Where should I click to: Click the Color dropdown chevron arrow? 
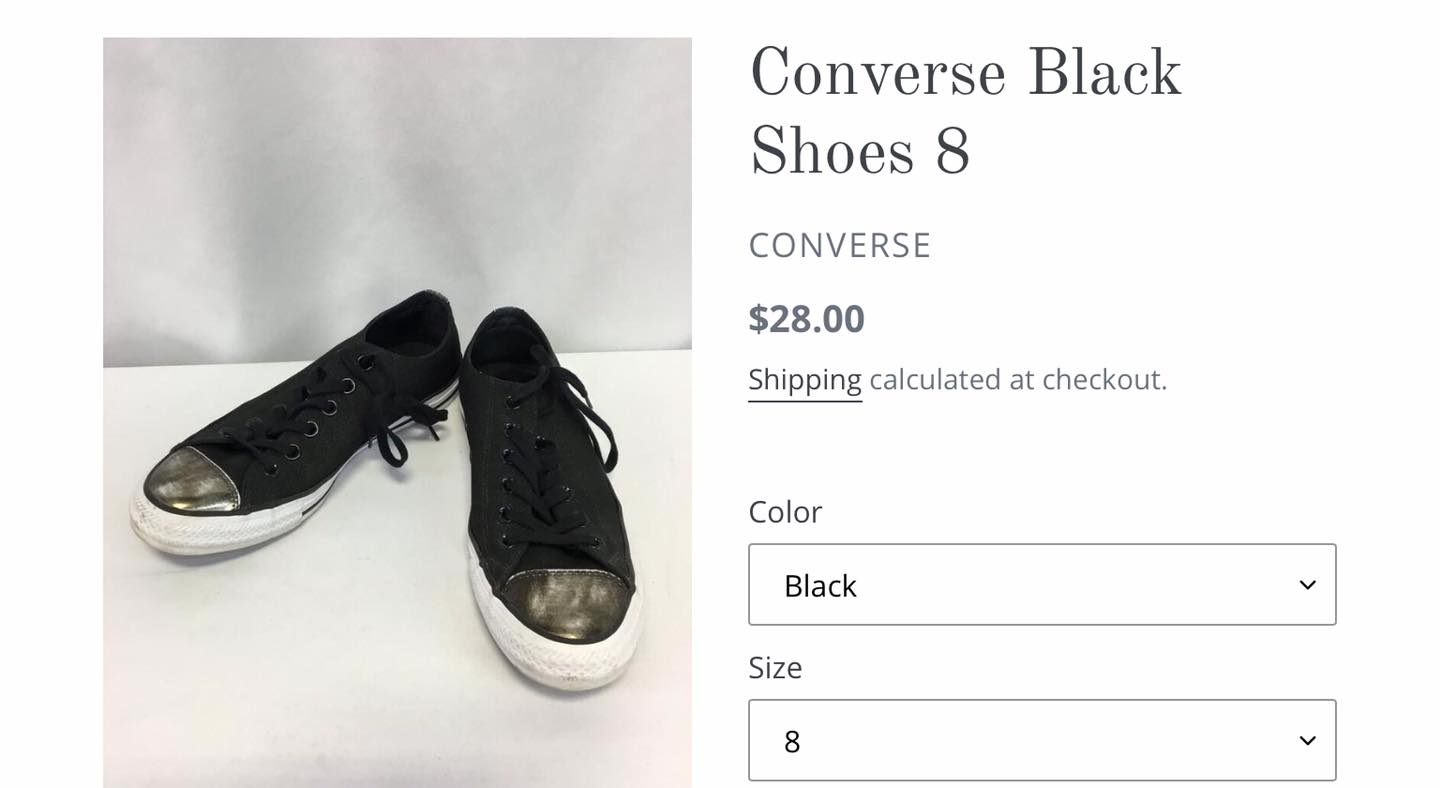click(1307, 585)
